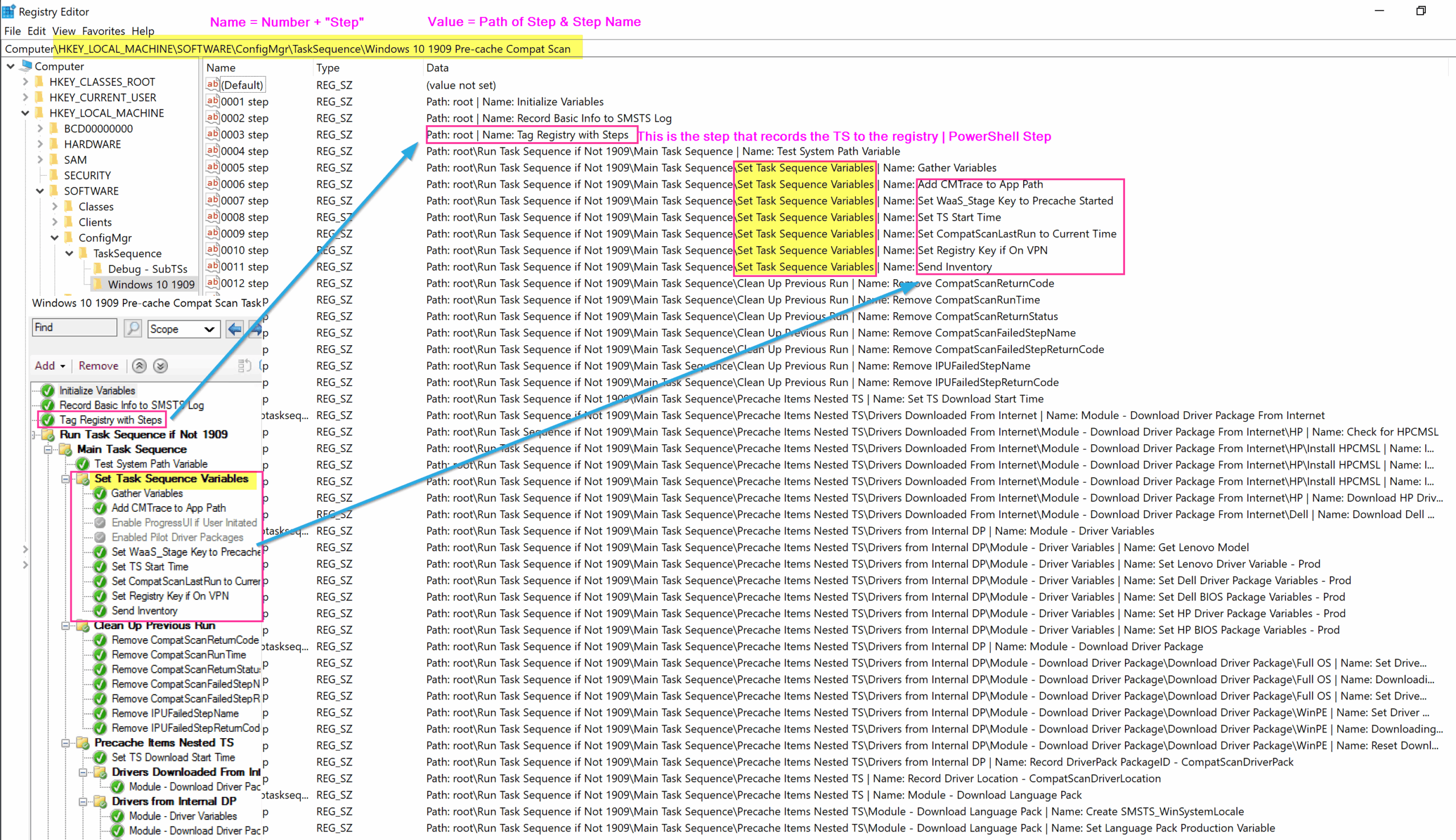Collapse the Main Task Sequence group
This screenshot has height=840, width=1456.
click(48, 449)
